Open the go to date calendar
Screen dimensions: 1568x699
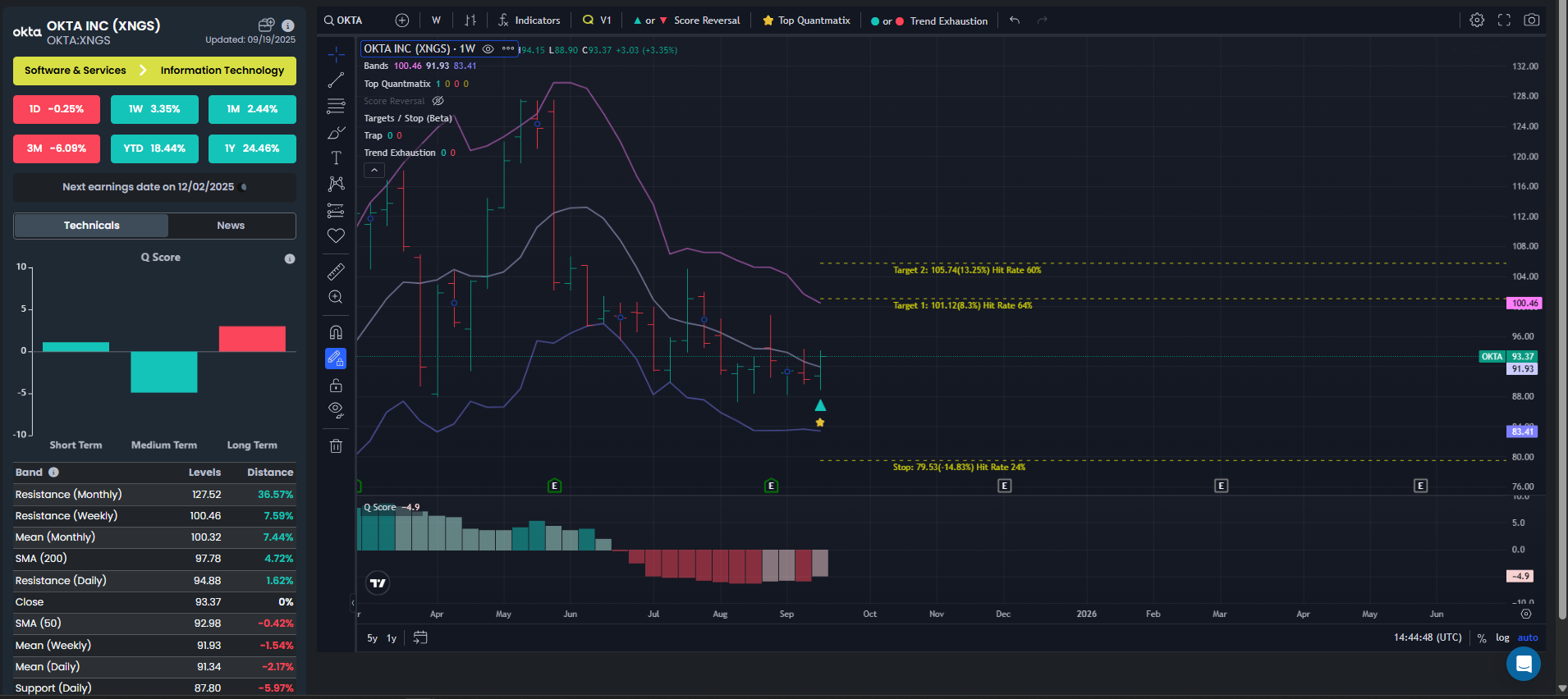pos(420,637)
